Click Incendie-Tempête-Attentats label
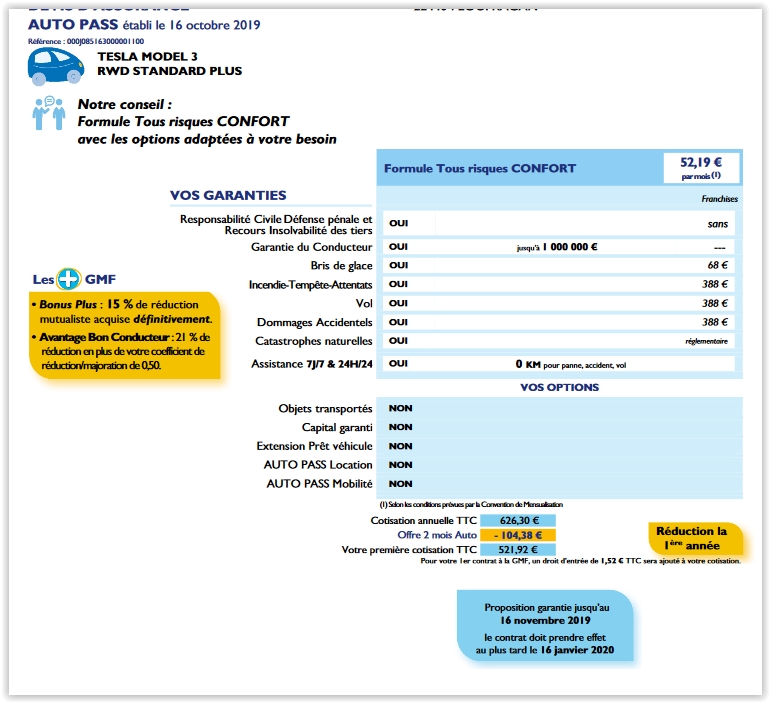This screenshot has height=703, width=770. coord(310,285)
